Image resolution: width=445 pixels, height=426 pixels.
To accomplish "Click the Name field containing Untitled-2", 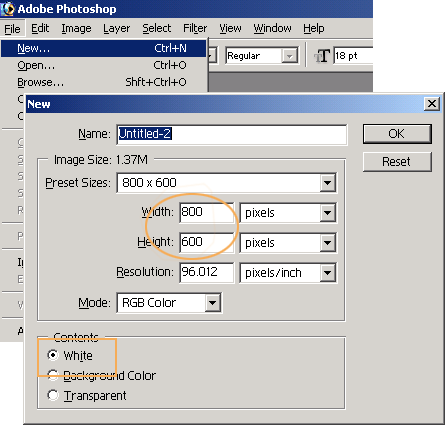I will click(x=232, y=134).
